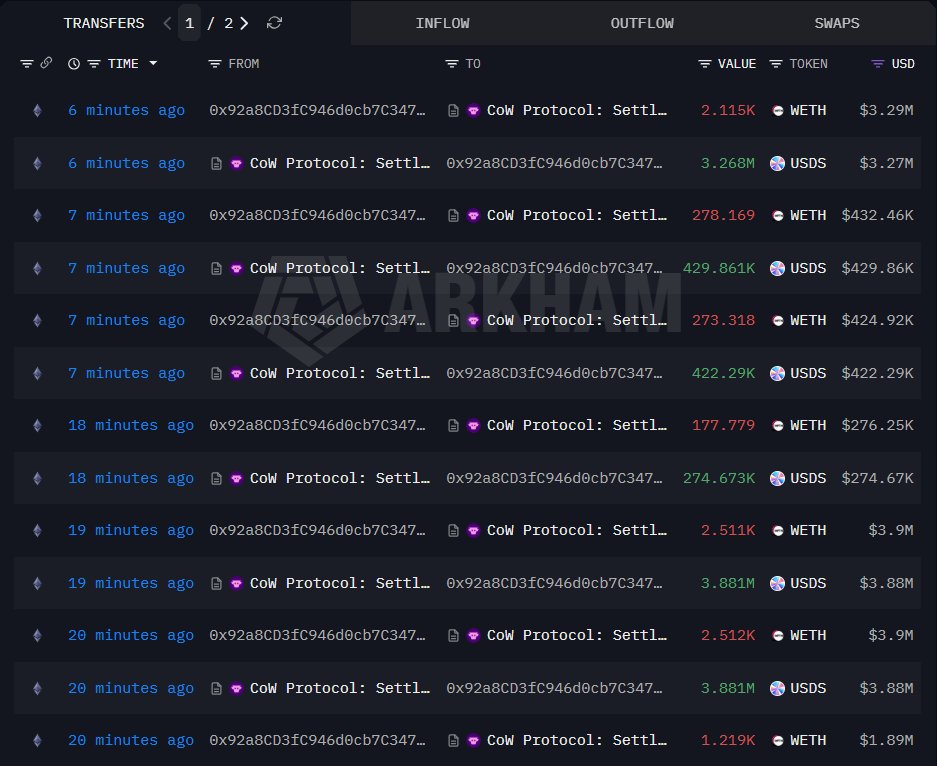This screenshot has height=766, width=937.
Task: Click the USDS token label on $422.29K row
Action: pos(808,373)
